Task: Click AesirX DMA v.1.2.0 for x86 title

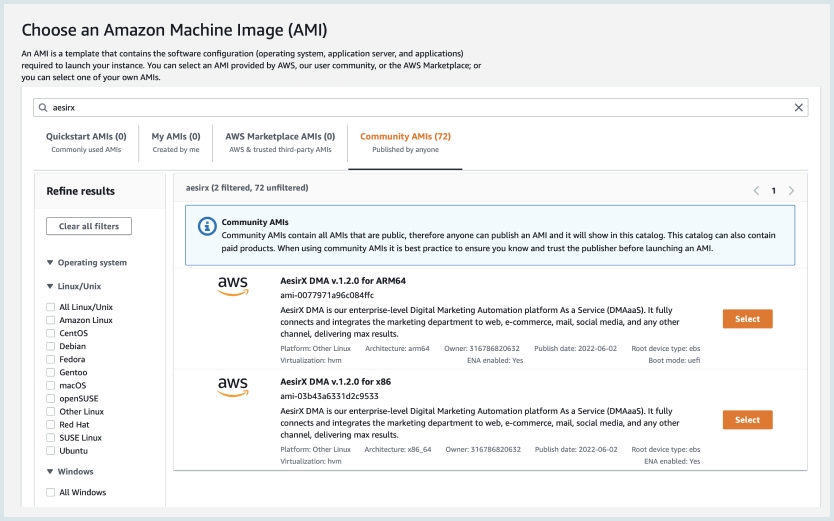Action: pyautogui.click(x=336, y=382)
